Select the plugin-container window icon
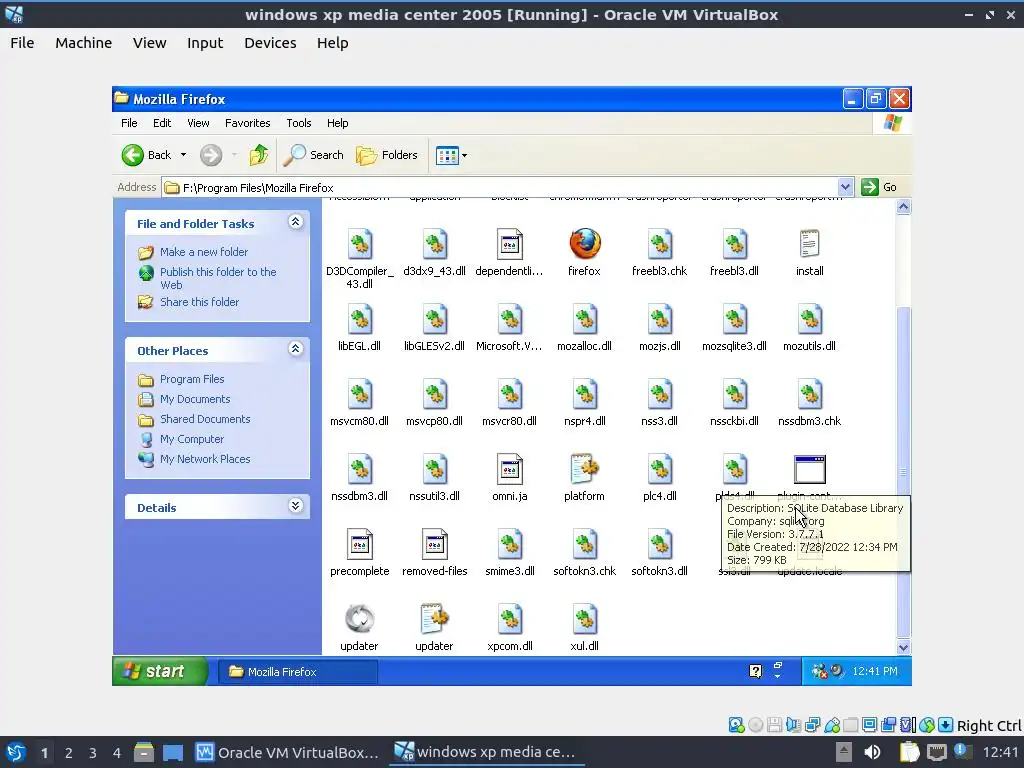The image size is (1024, 768). point(810,470)
